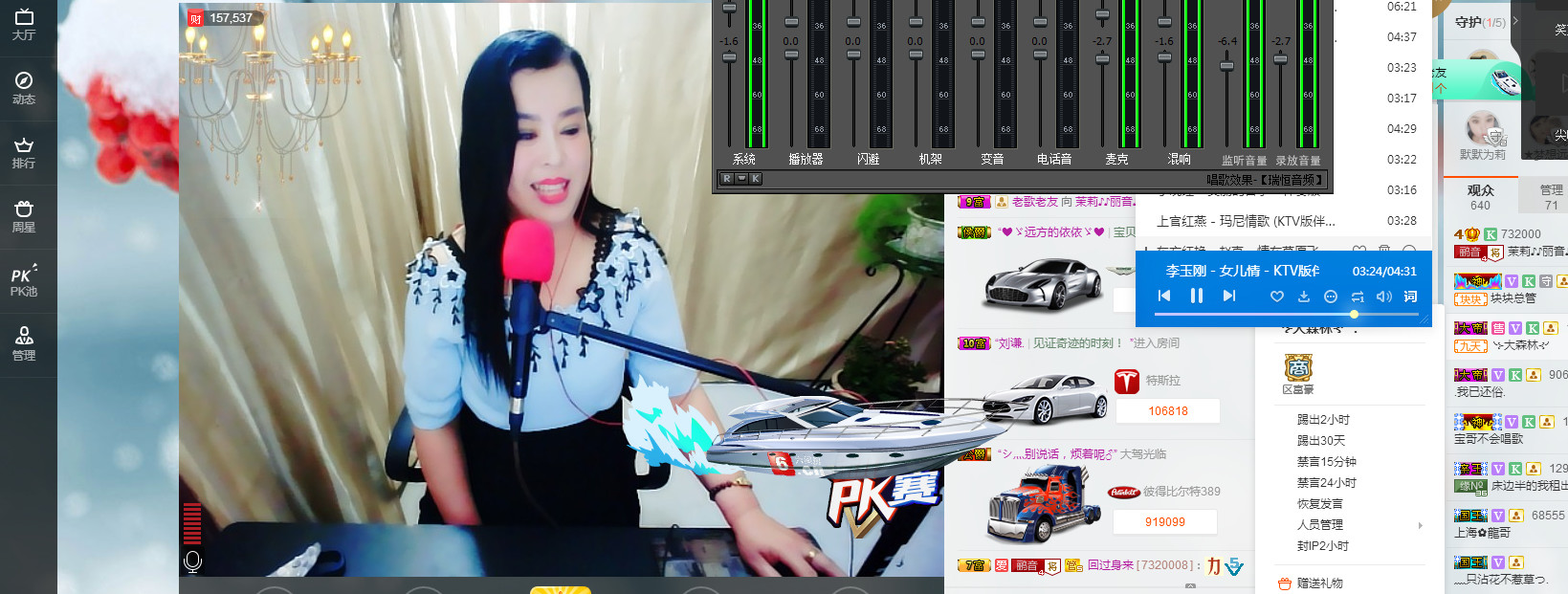The image size is (1568, 594).
Task: Mute the music player volume icon
Action: click(1383, 297)
